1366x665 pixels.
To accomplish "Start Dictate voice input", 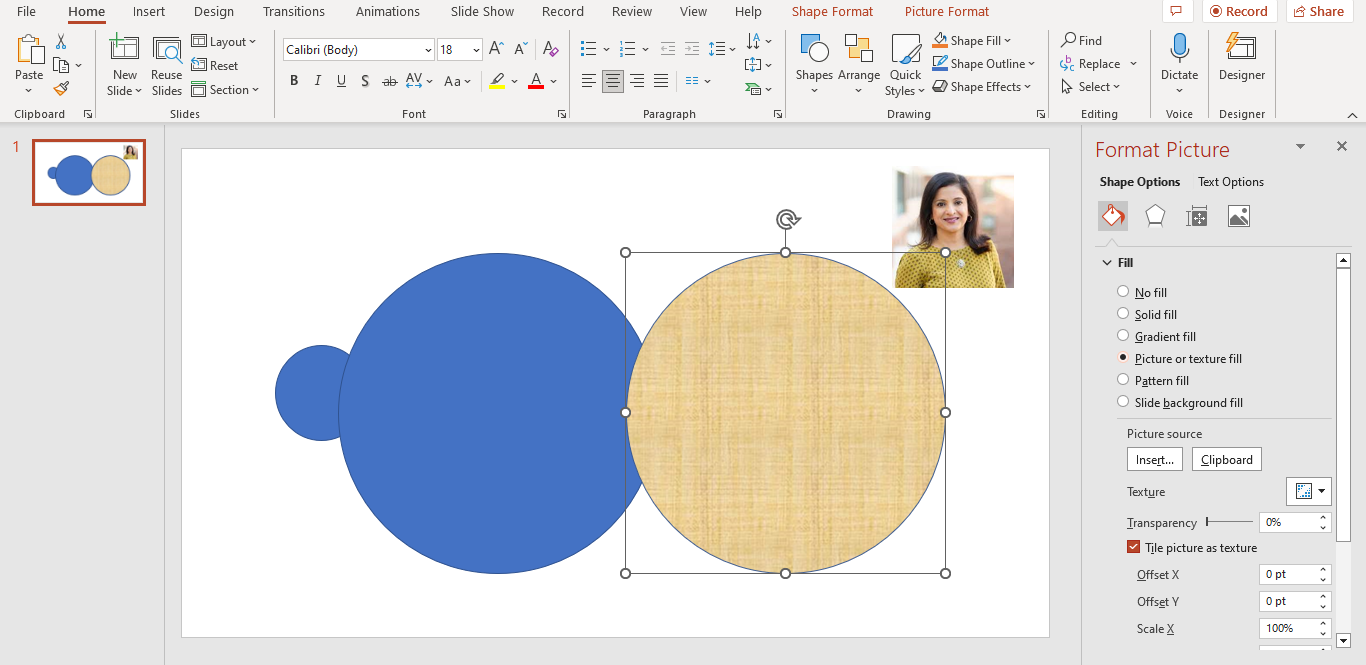I will click(x=1179, y=60).
